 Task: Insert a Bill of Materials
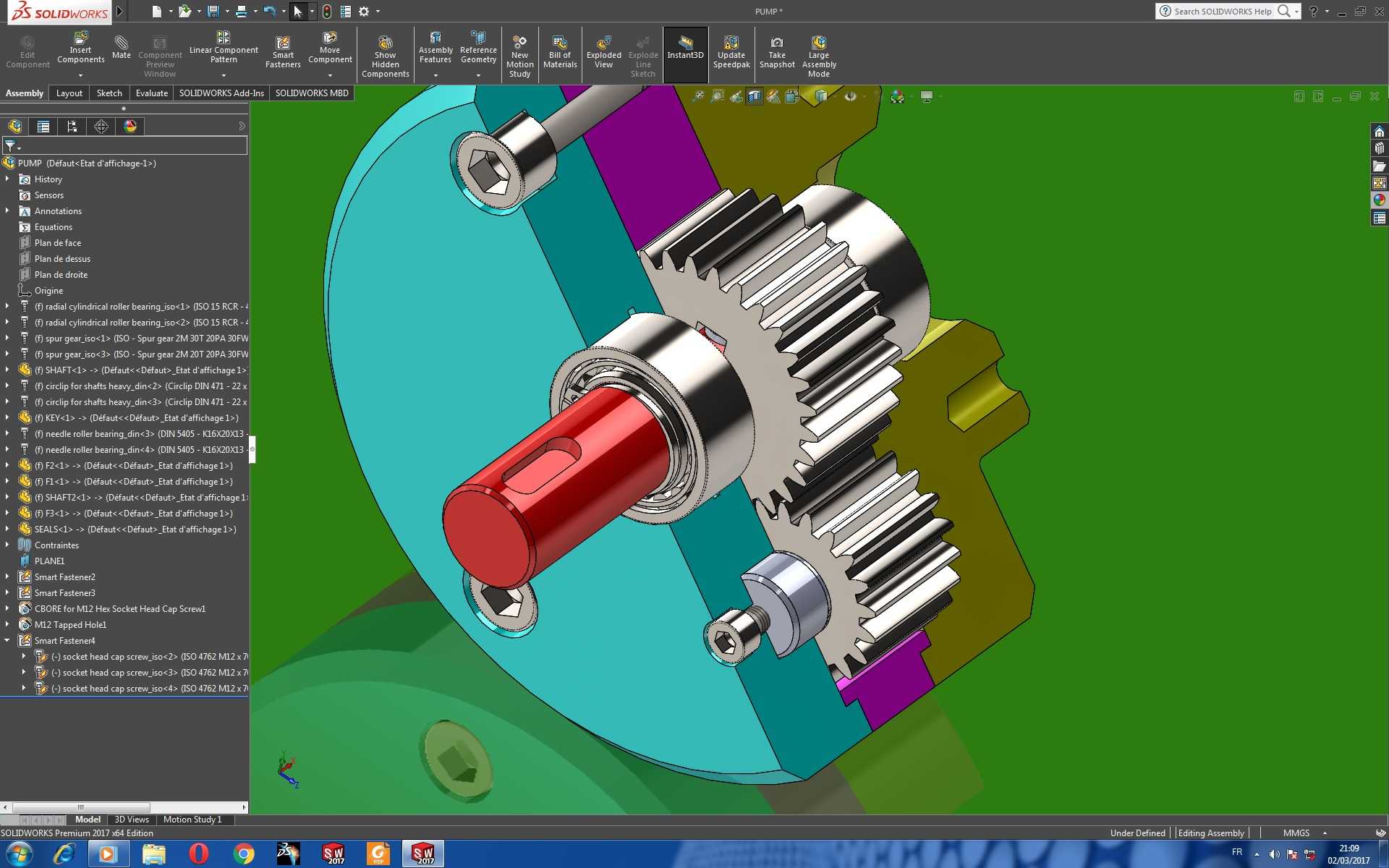(560, 52)
